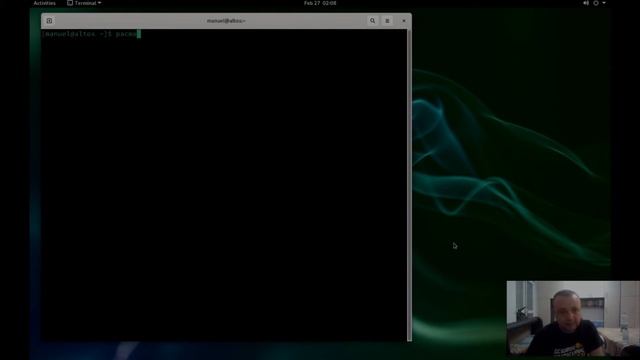The height and width of the screenshot is (360, 640).
Task: Click the terminal window title text
Action: coord(226,21)
